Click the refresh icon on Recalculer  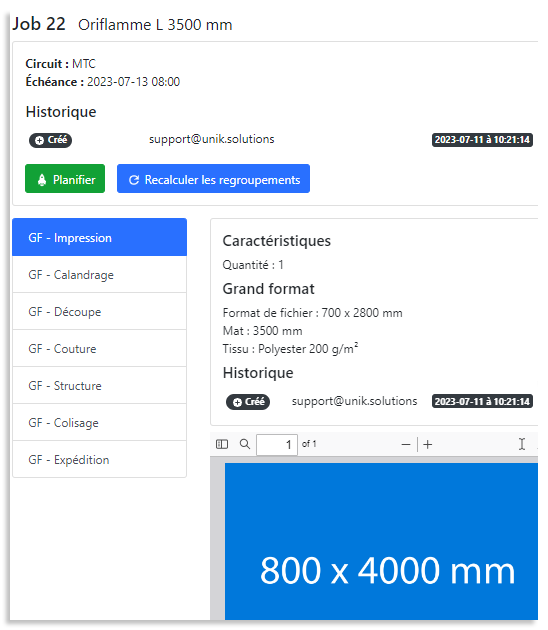click(x=134, y=180)
